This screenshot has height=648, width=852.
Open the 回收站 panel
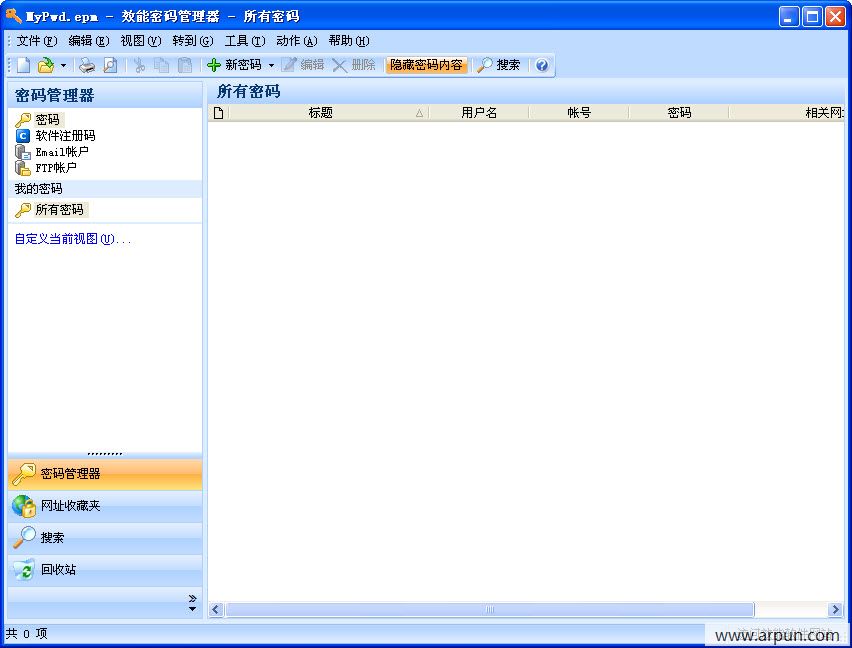click(x=60, y=570)
